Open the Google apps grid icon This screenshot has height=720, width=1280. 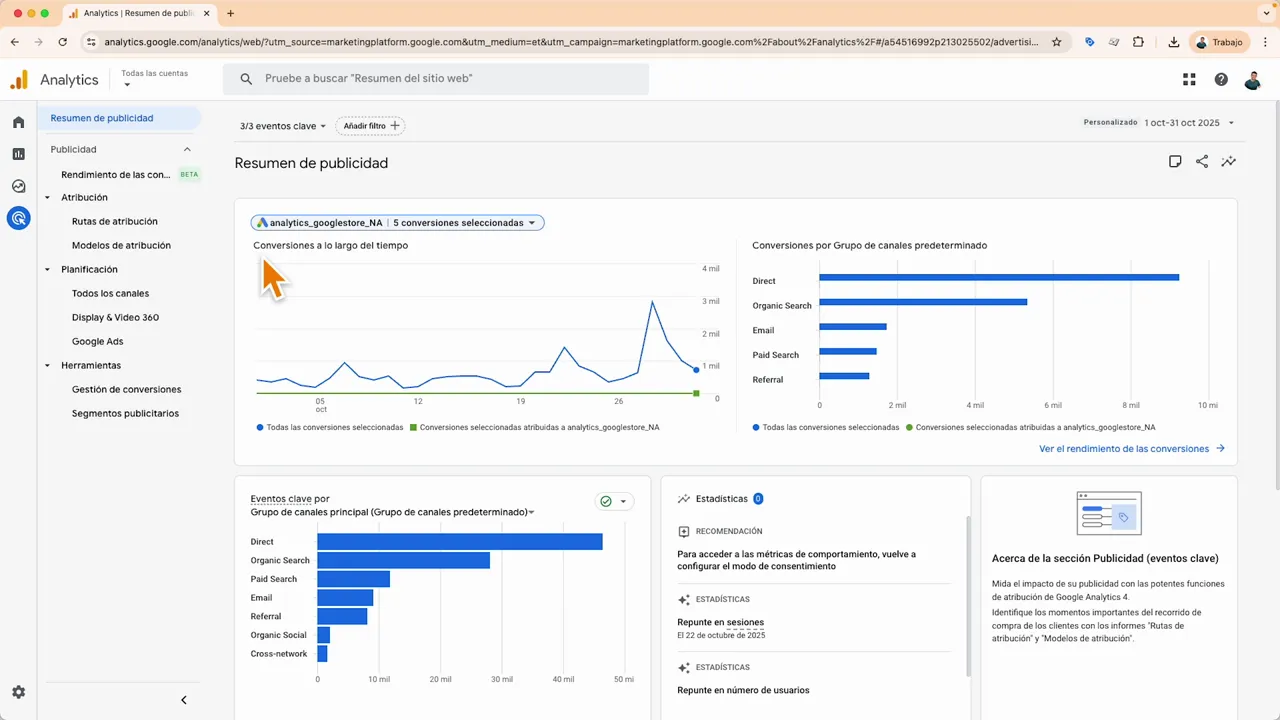[x=1189, y=79]
